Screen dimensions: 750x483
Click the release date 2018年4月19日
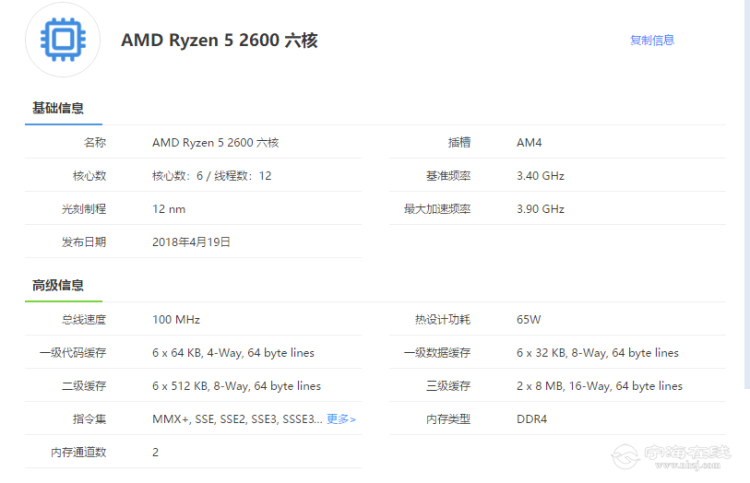(191, 242)
